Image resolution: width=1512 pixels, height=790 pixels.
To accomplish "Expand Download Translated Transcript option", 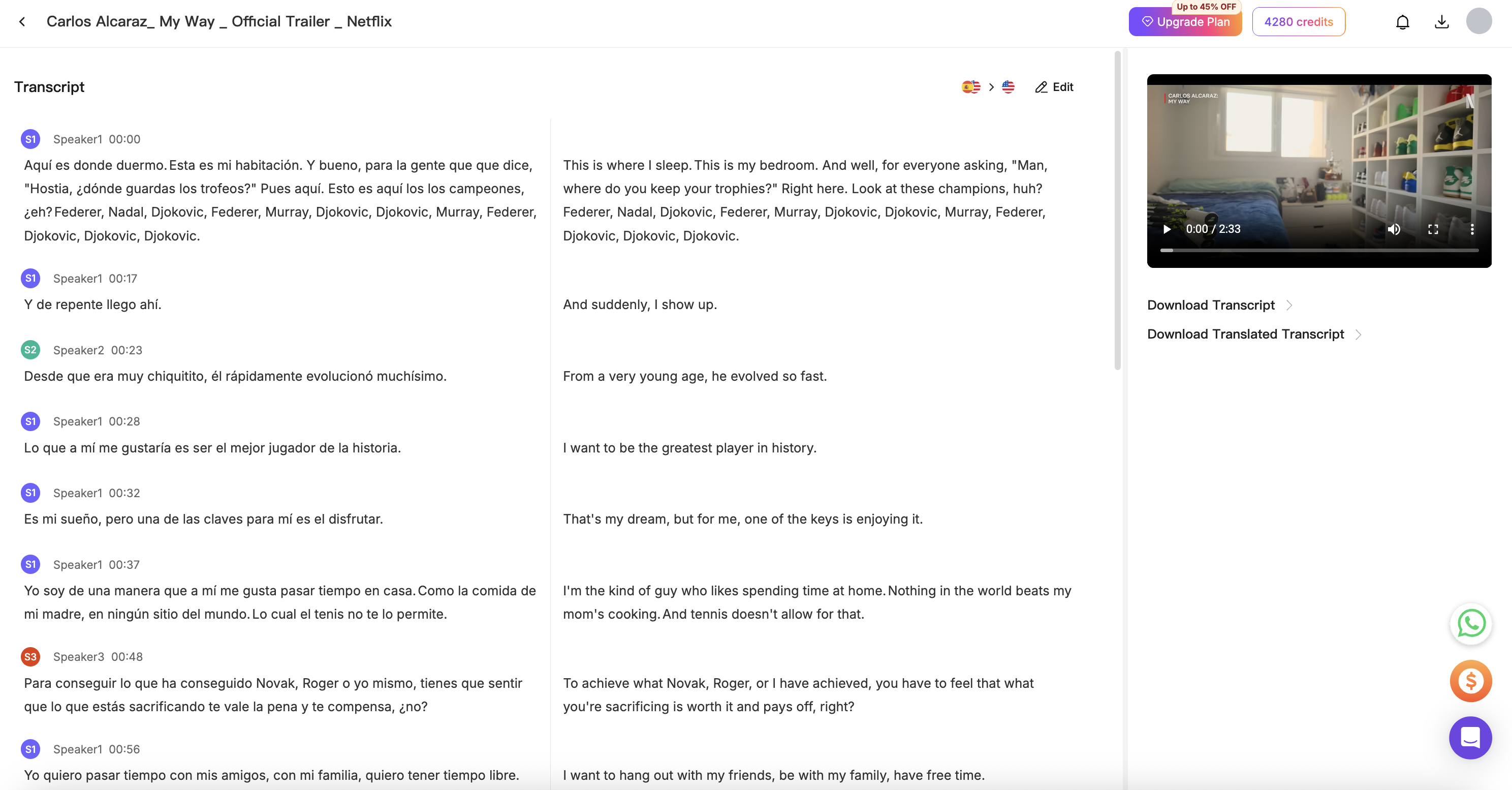I will (x=1254, y=334).
